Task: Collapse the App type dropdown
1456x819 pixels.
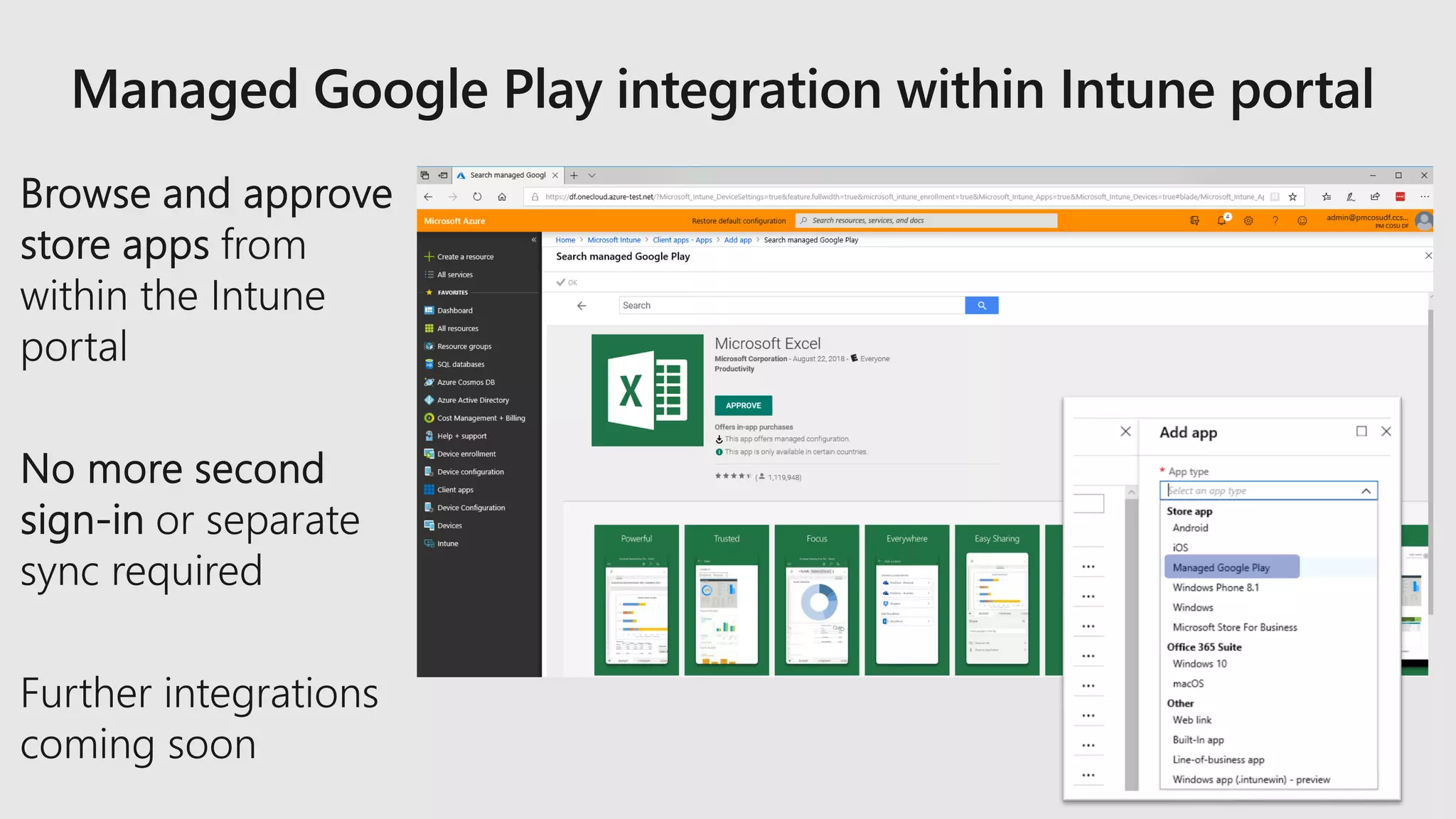Action: click(1366, 491)
